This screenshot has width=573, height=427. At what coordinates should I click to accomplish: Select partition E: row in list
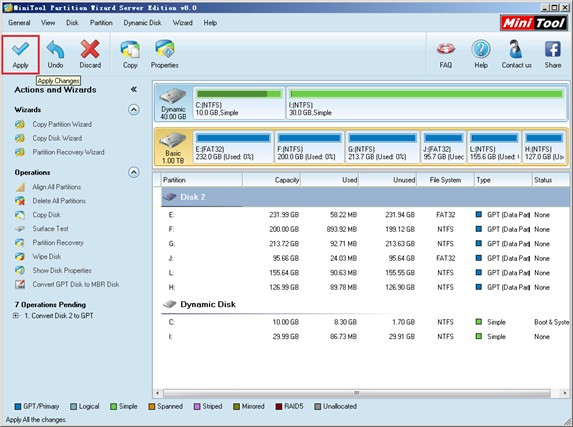tap(365, 215)
